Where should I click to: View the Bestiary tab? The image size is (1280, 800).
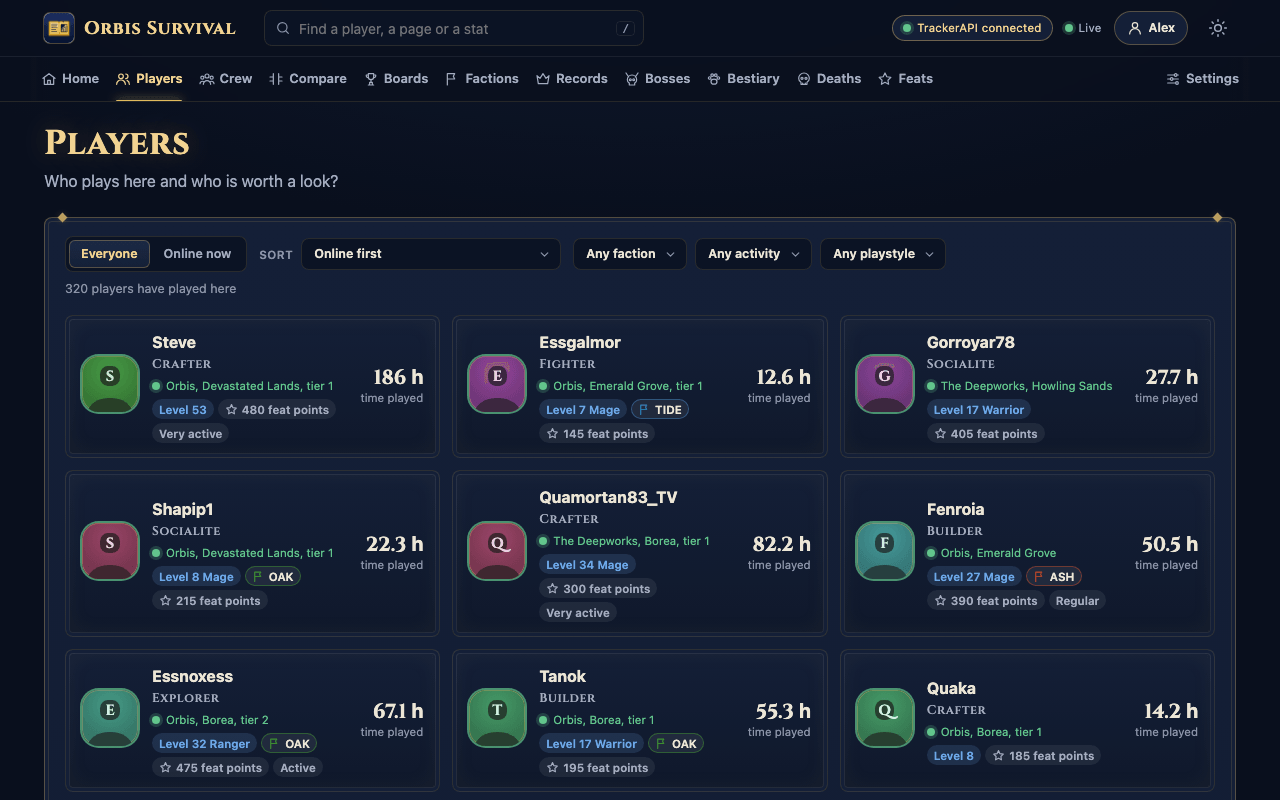743,79
